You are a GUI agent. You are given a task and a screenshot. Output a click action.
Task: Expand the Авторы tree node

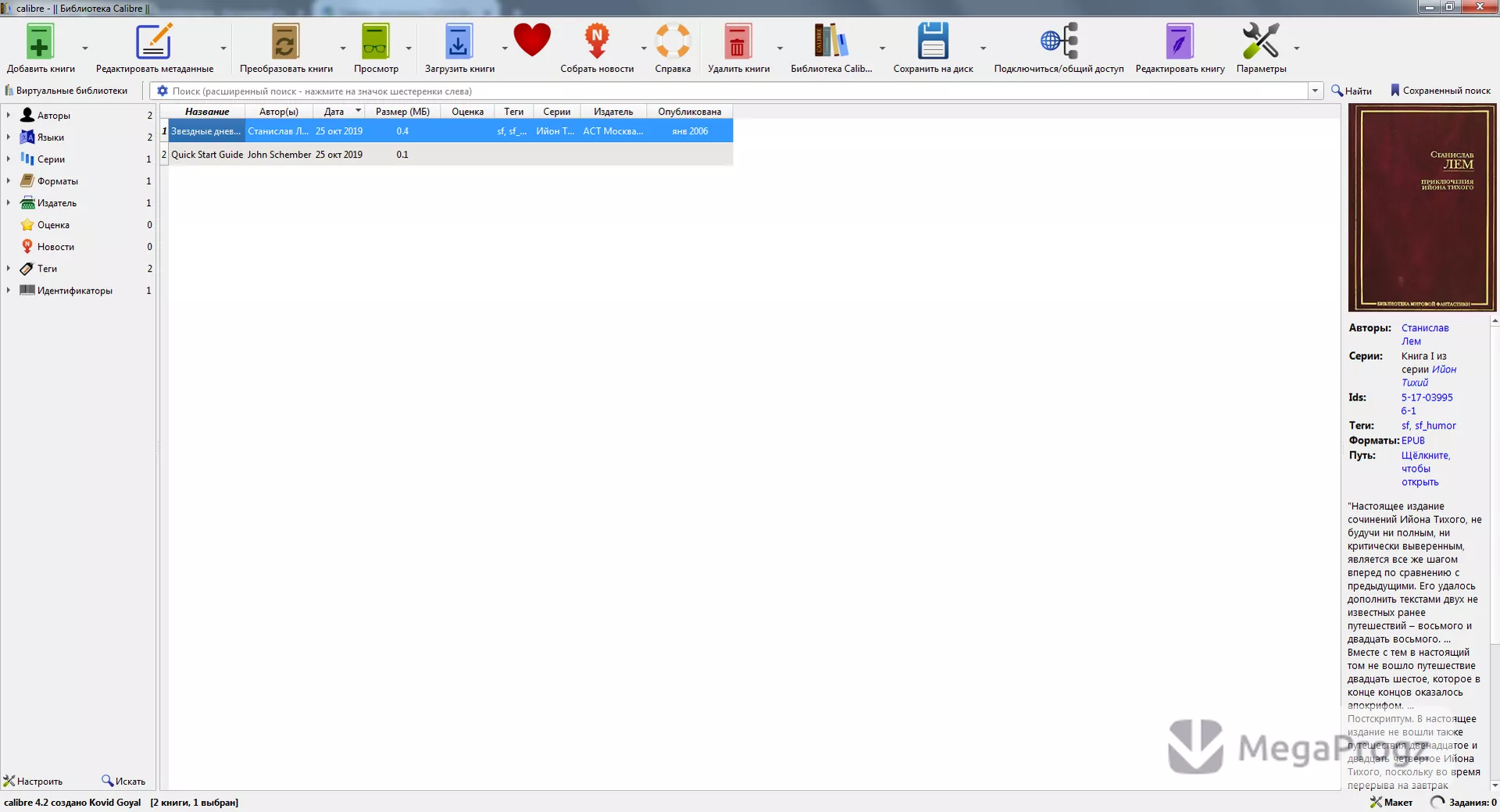pyautogui.click(x=9, y=115)
